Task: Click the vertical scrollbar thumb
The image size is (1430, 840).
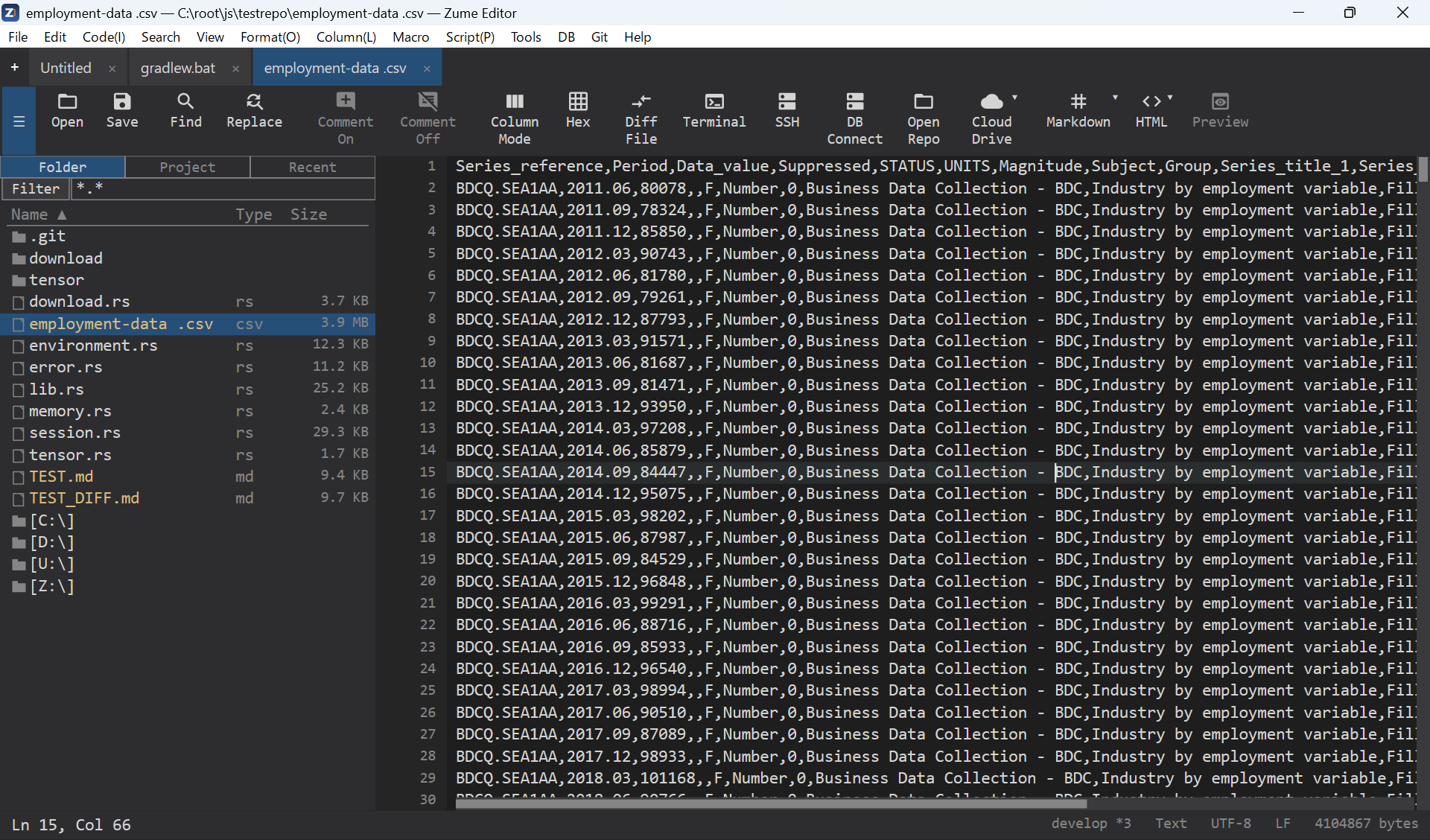Action: [x=1423, y=170]
